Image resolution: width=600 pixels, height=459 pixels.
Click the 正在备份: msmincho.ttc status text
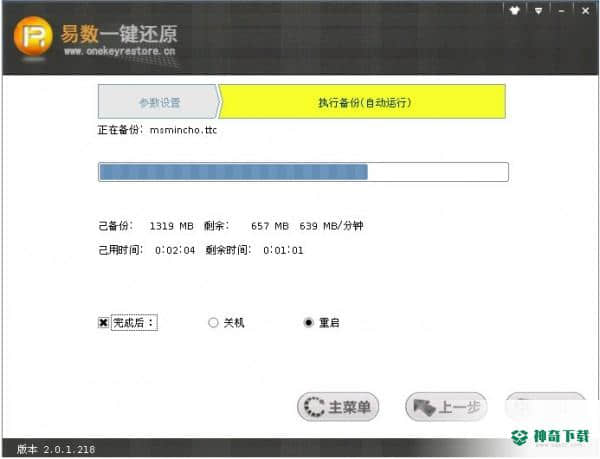point(157,130)
